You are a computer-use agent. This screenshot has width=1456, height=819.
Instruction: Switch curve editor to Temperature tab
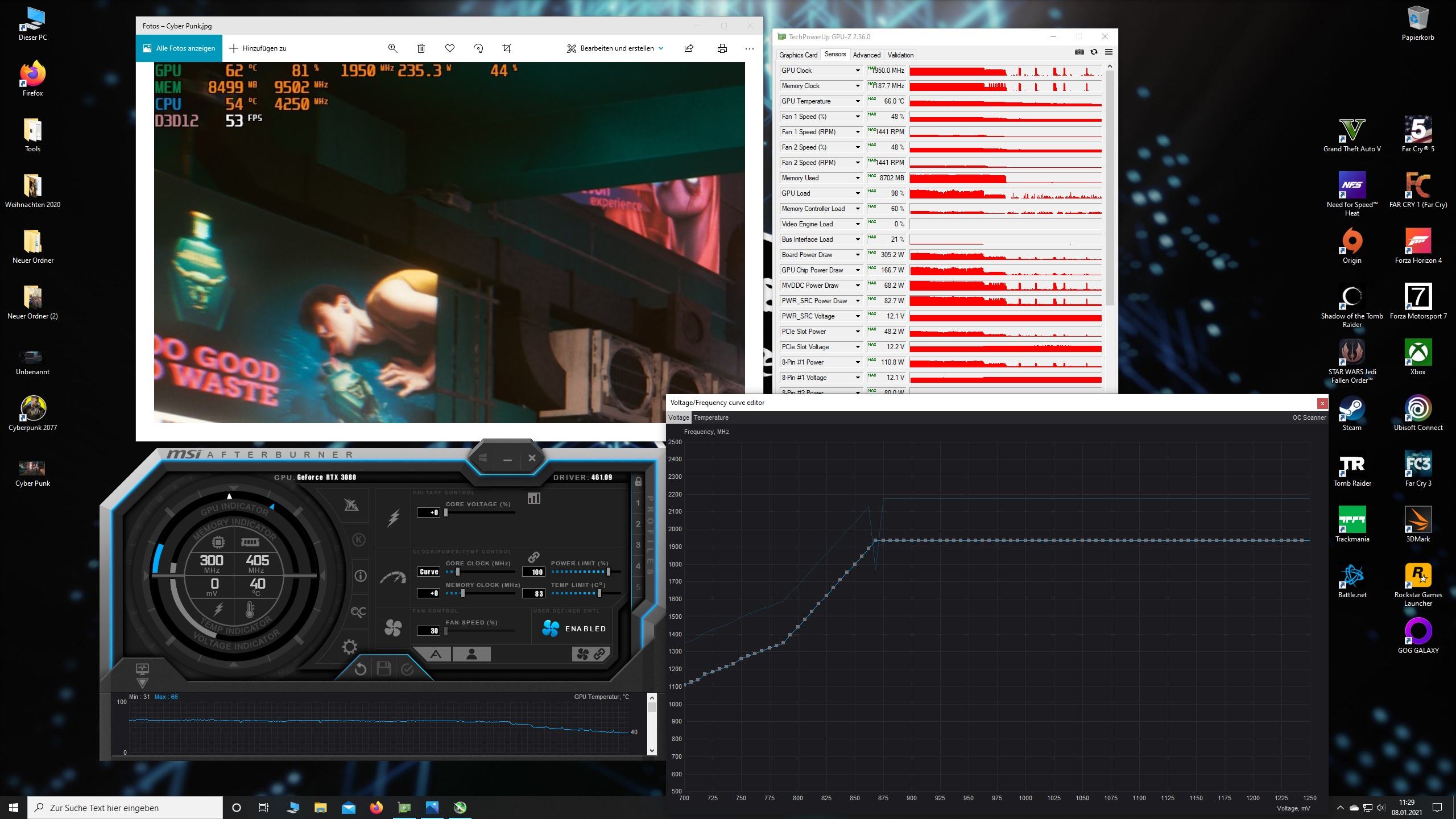click(x=711, y=417)
